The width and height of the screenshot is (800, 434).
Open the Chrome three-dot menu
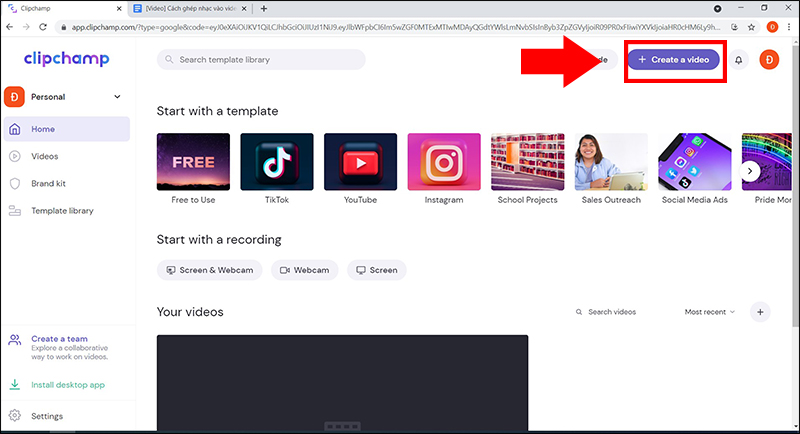pos(789,28)
